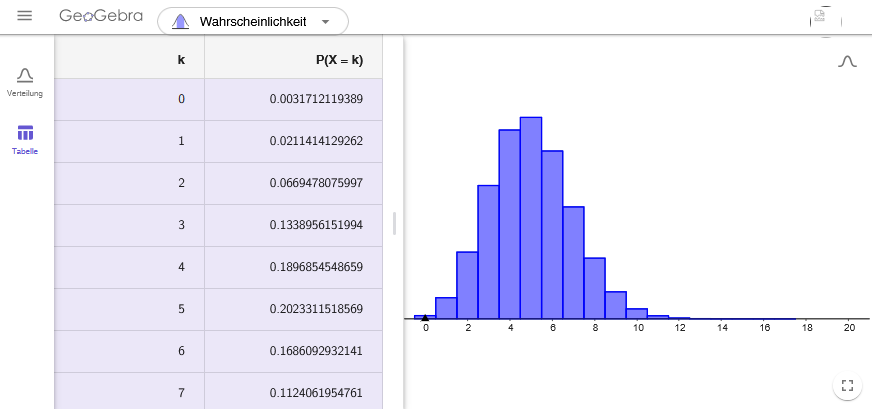Switch to the Tabelle tab
Screen dimensions: 872x409
25,140
